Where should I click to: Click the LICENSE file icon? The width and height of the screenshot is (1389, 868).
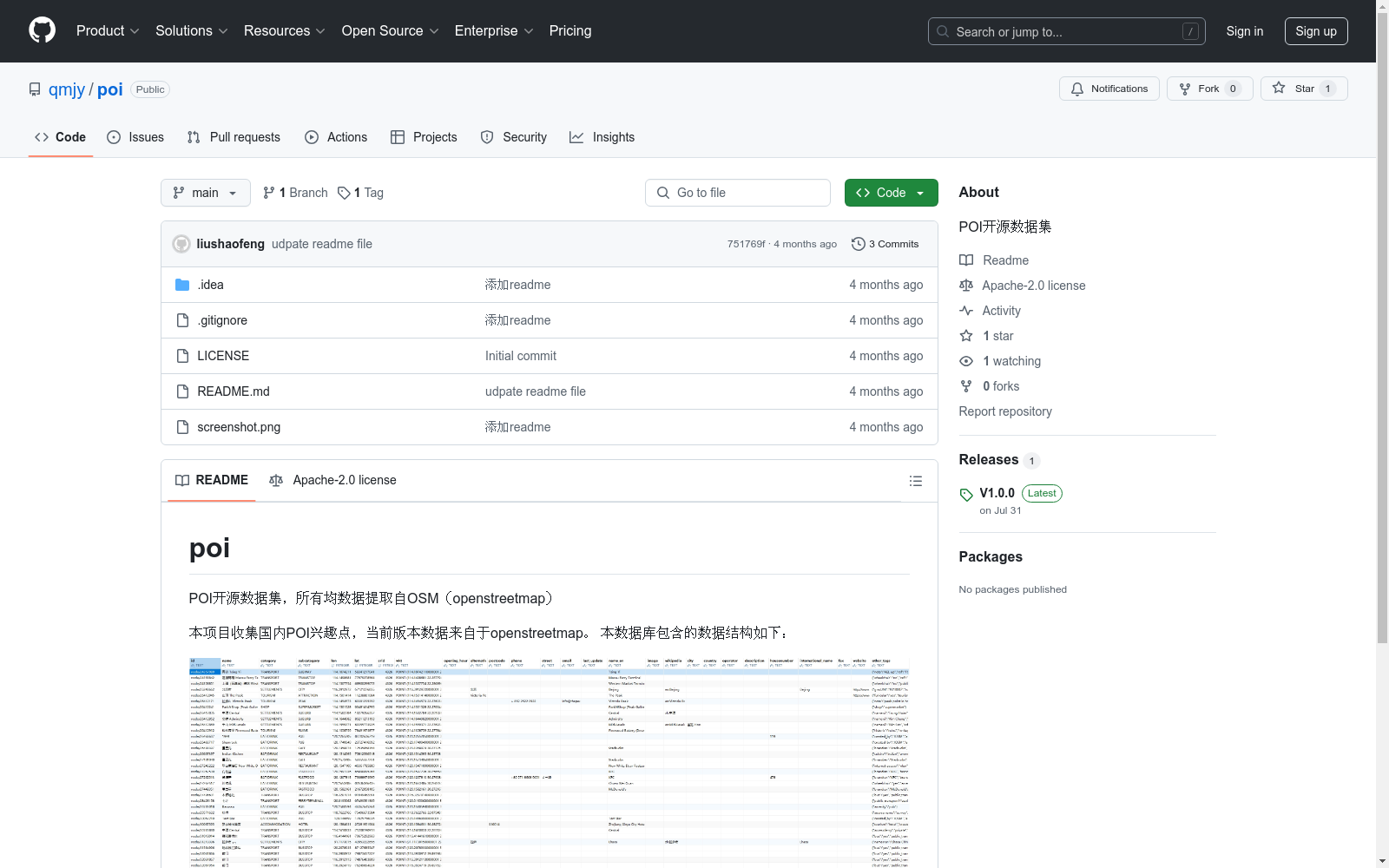[x=182, y=356]
